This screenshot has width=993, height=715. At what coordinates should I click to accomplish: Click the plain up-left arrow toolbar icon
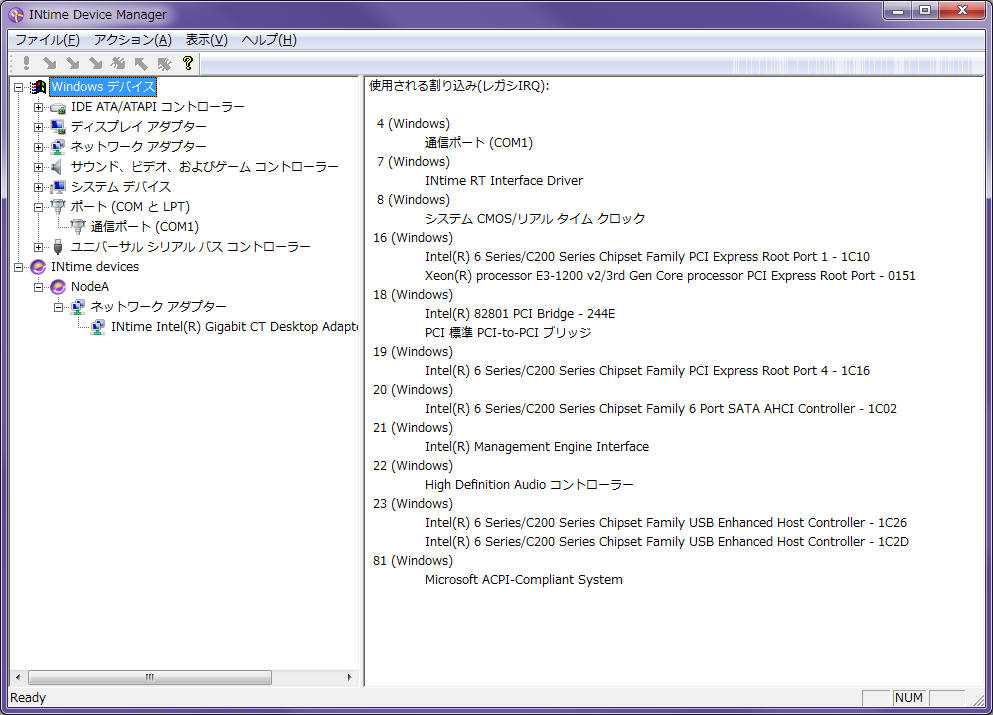click(141, 63)
